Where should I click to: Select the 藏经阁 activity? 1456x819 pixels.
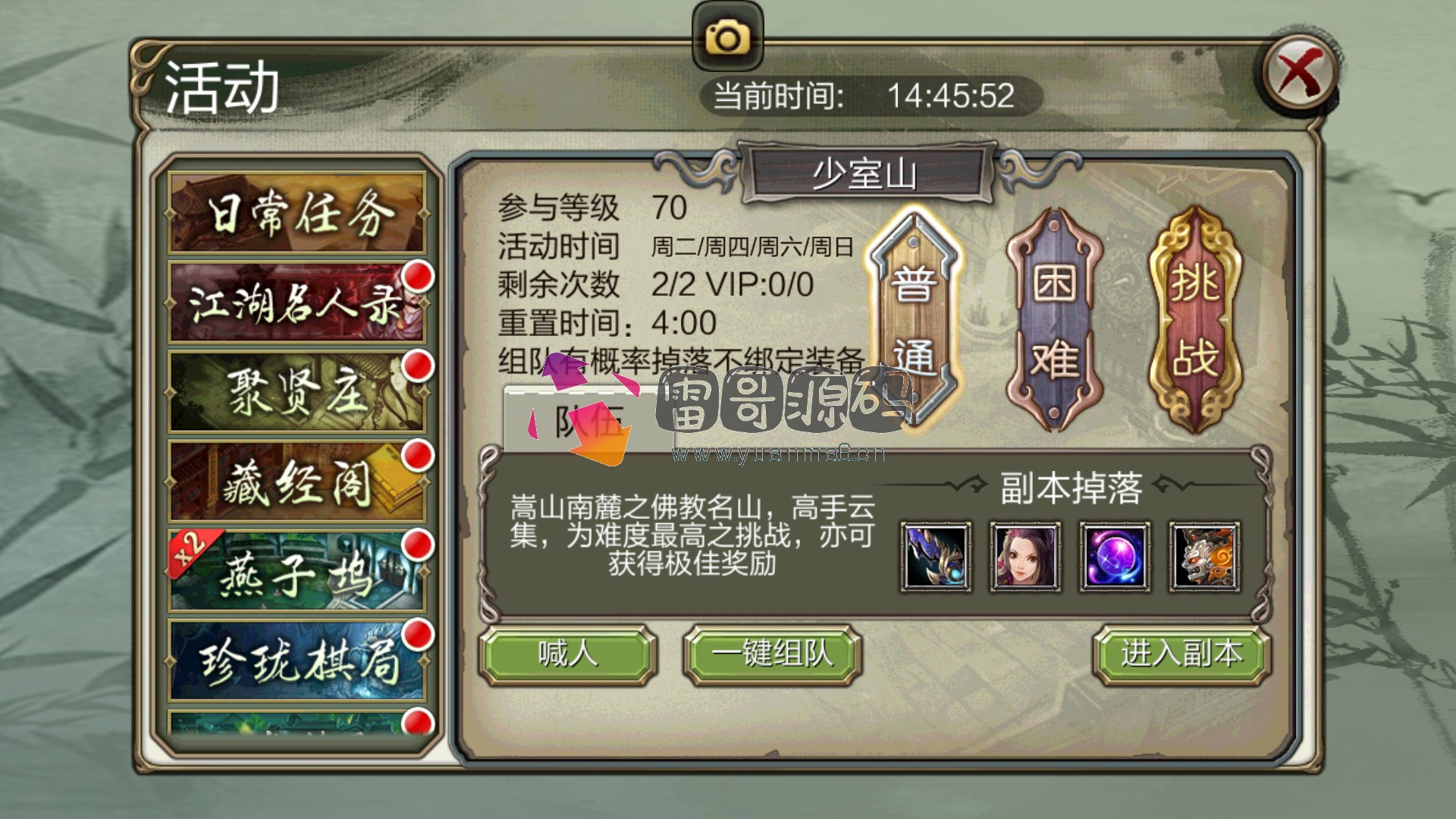point(297,482)
